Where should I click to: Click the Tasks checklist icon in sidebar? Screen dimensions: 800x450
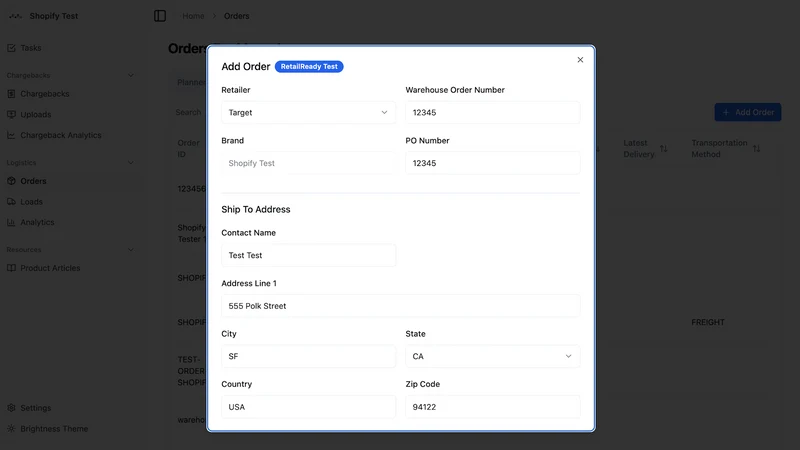point(11,48)
